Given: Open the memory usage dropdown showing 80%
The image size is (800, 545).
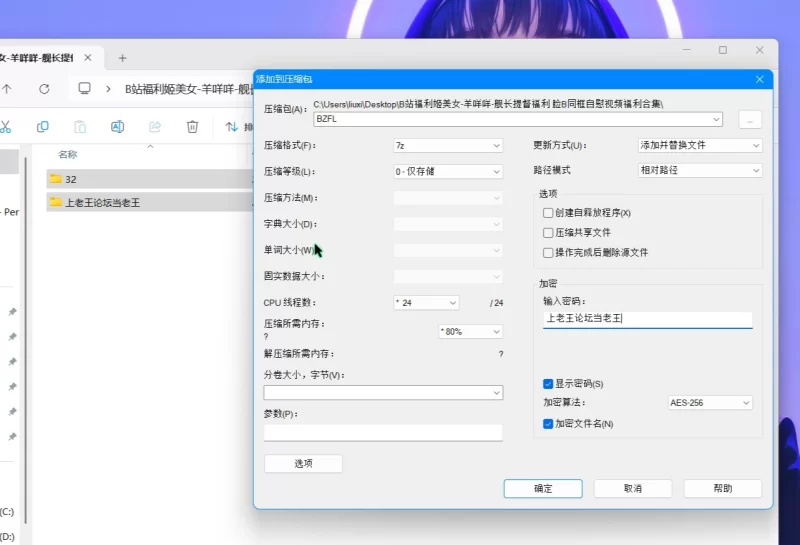Looking at the screenshot, I should [470, 332].
